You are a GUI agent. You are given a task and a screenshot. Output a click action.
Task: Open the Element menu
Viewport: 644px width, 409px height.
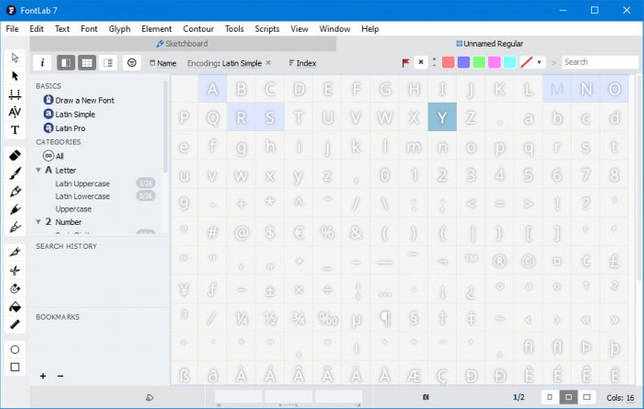pos(156,29)
